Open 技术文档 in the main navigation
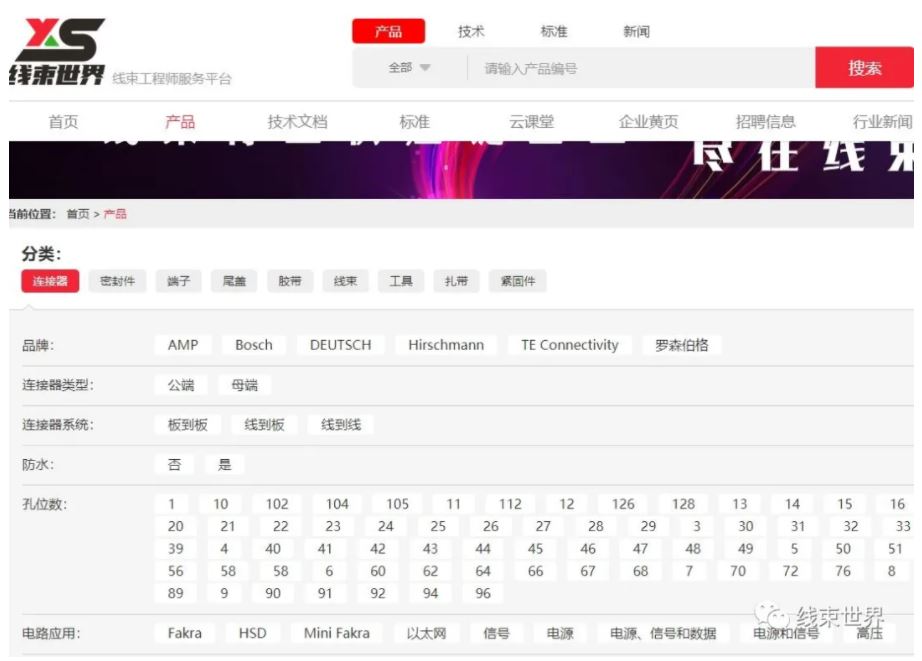The height and width of the screenshot is (661, 922). (297, 122)
